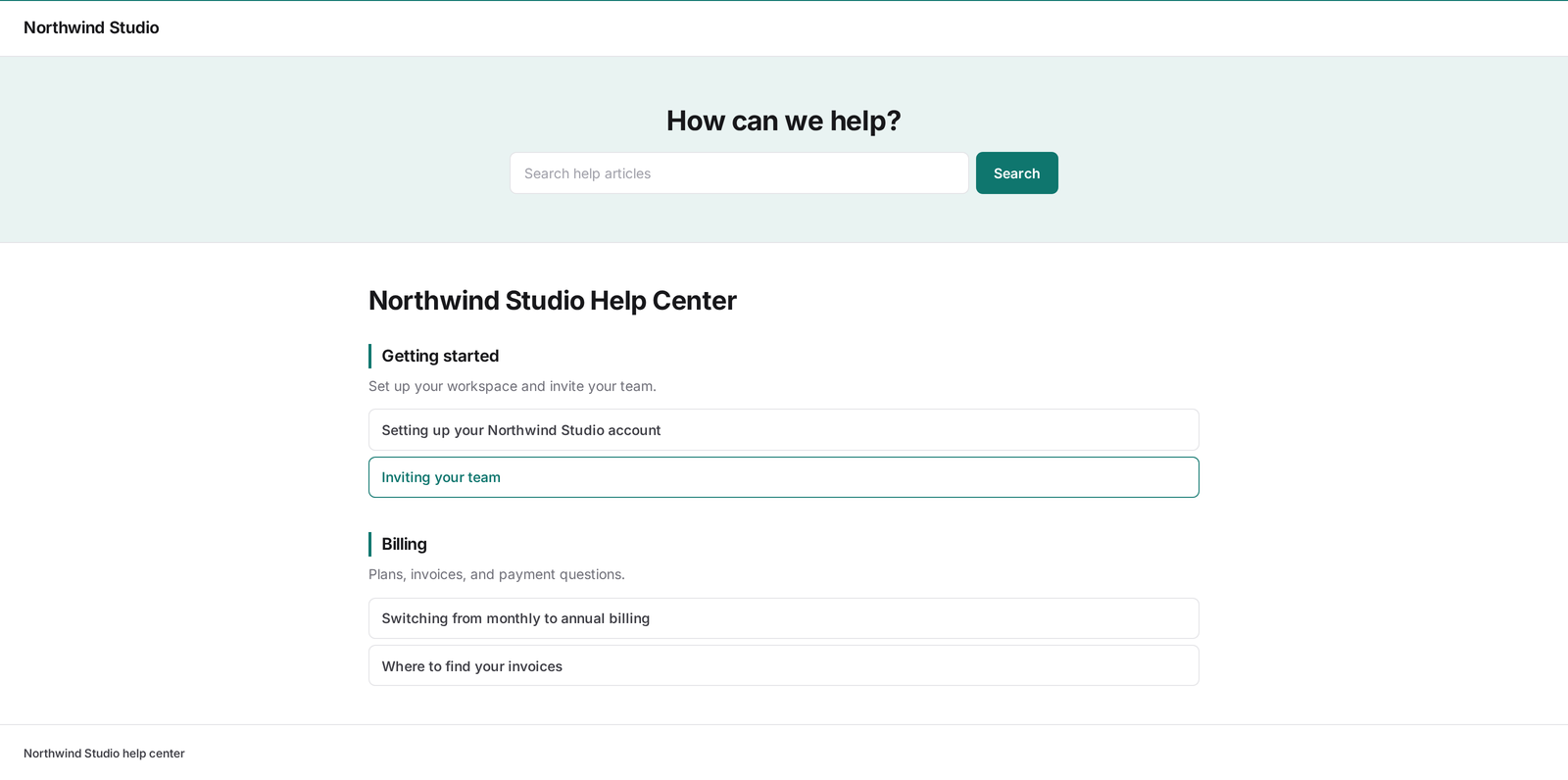The image size is (1568, 780).
Task: Click text Set up your workspace and invite your team
Action: pyautogui.click(x=513, y=386)
